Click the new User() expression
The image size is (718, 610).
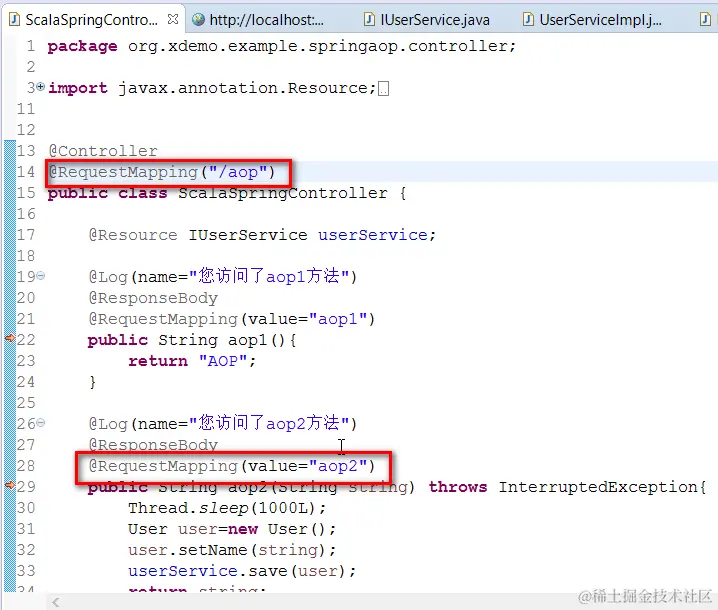282,529
